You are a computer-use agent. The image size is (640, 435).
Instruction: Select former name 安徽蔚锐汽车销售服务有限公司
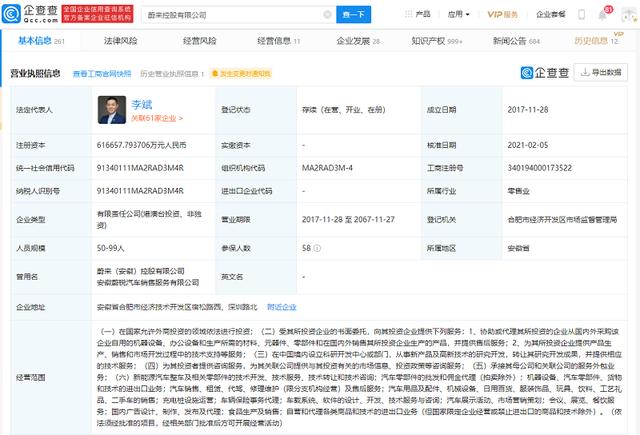point(148,282)
